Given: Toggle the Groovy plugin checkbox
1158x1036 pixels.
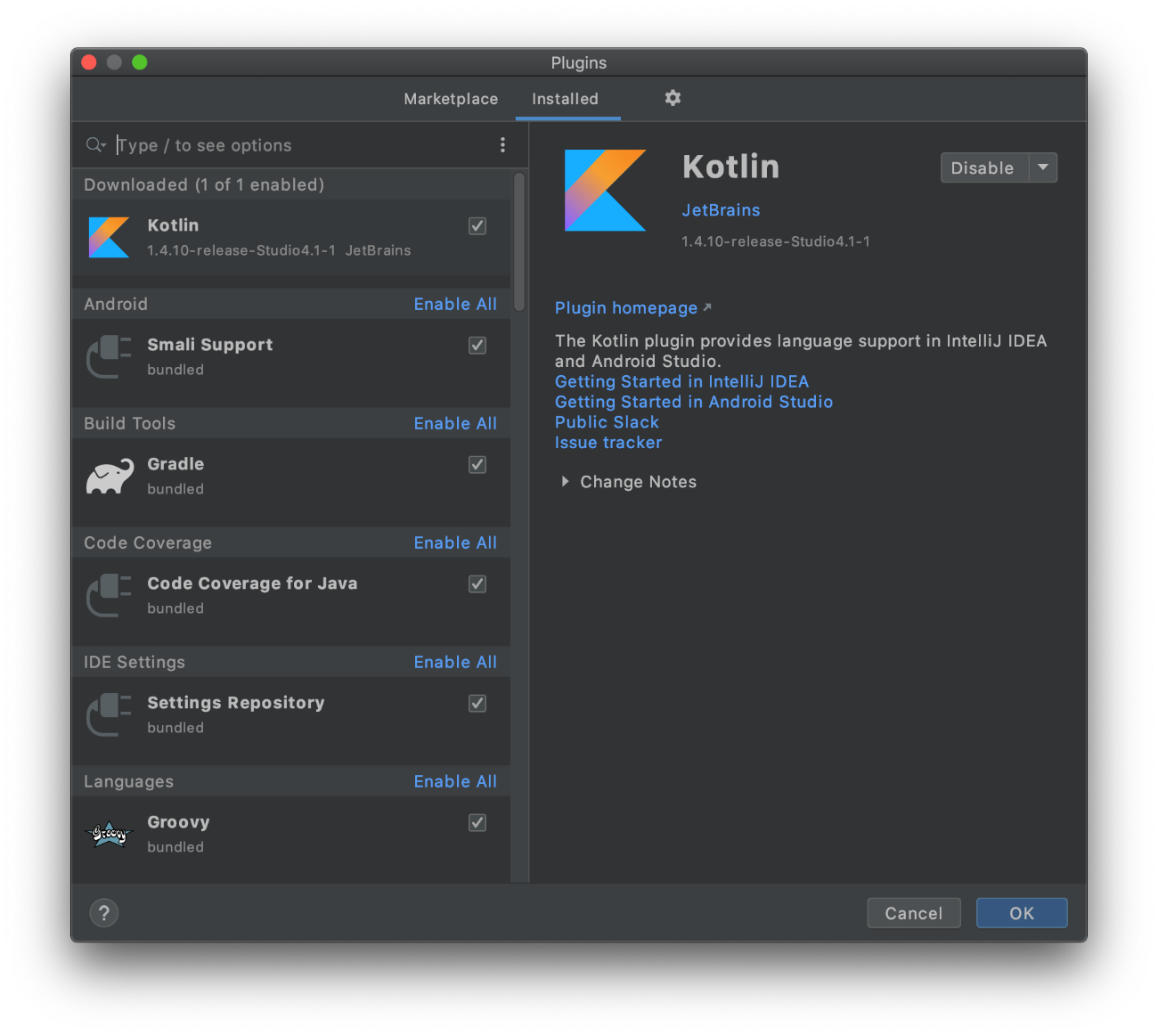Looking at the screenshot, I should pyautogui.click(x=477, y=823).
